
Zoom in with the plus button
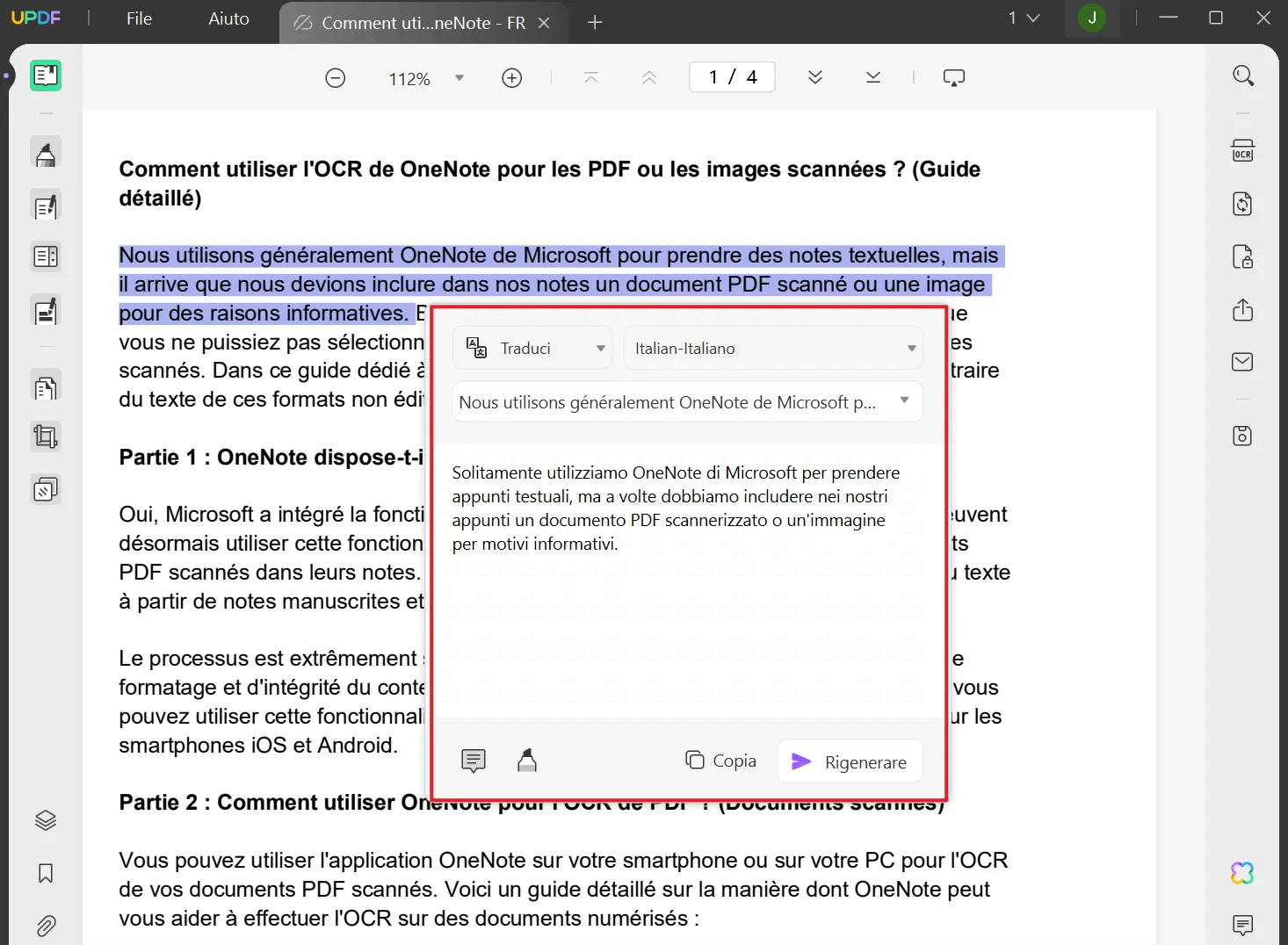tap(512, 78)
